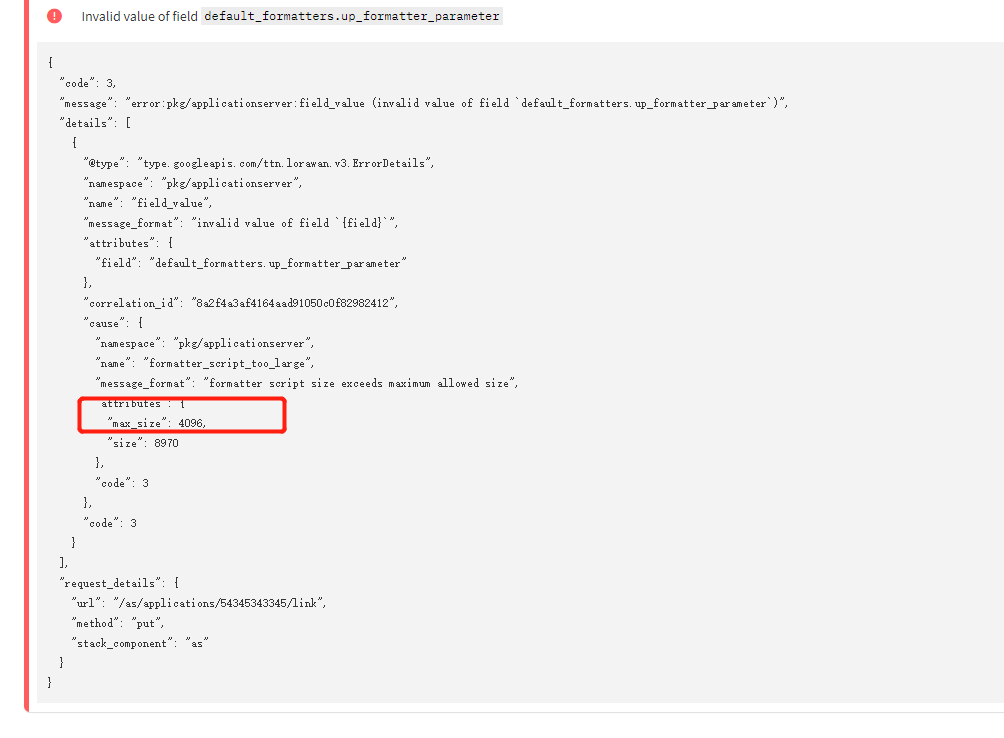Click the default_formatters.up_formatter_parameter code label in header
This screenshot has width=1004, height=738.
[351, 16]
